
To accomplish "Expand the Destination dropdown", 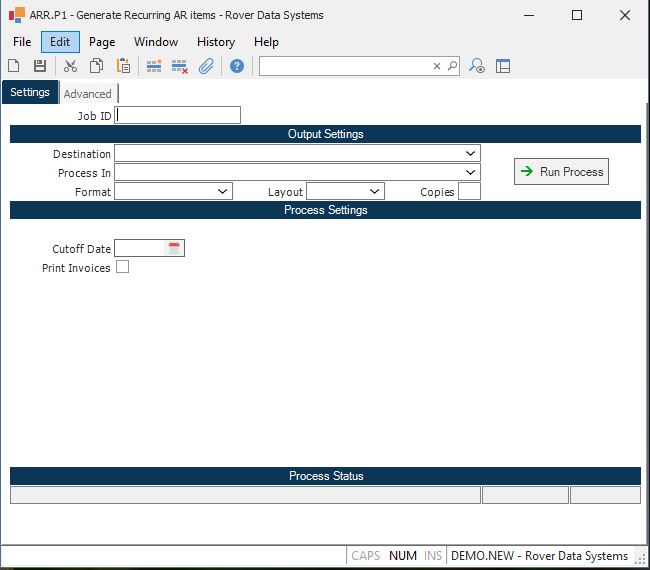I will coord(470,154).
